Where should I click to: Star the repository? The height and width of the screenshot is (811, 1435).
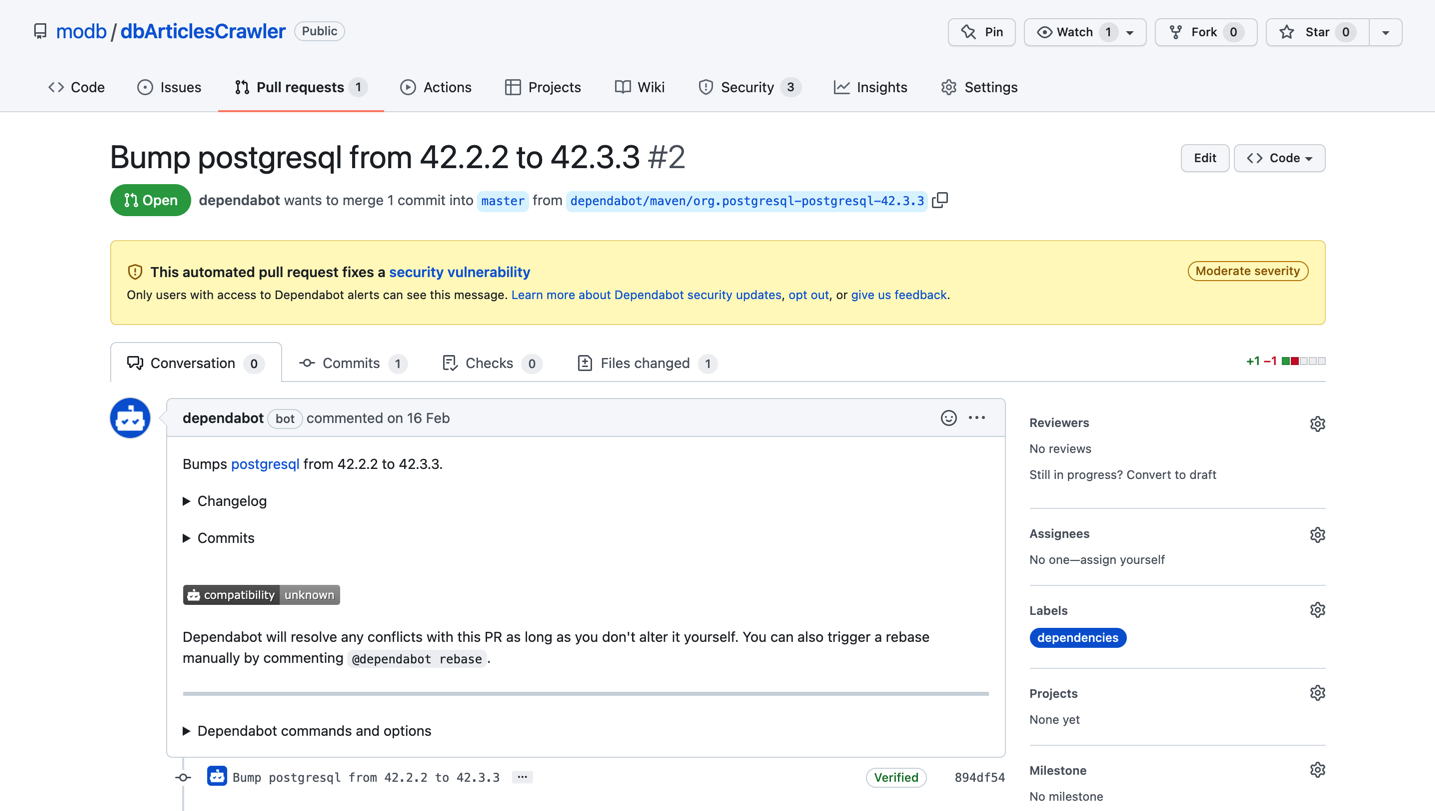[1317, 32]
